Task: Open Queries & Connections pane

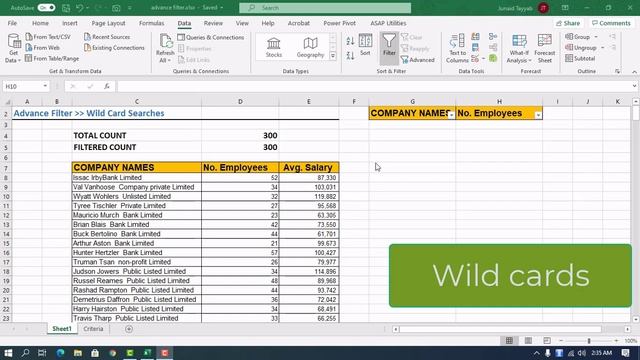Action: (211, 37)
